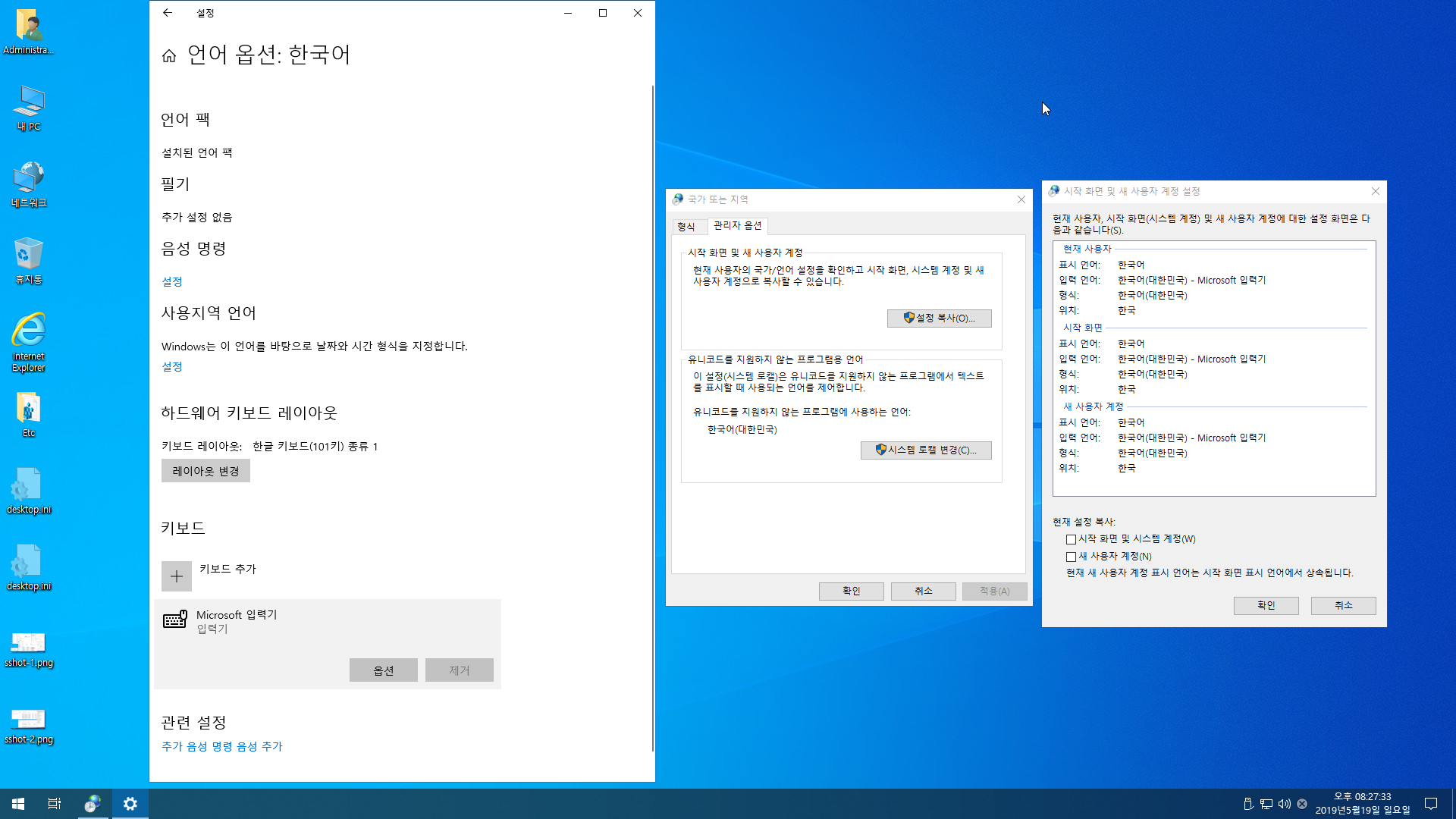The width and height of the screenshot is (1456, 819).
Task: Click the 설정 복사 button
Action: tap(939, 318)
